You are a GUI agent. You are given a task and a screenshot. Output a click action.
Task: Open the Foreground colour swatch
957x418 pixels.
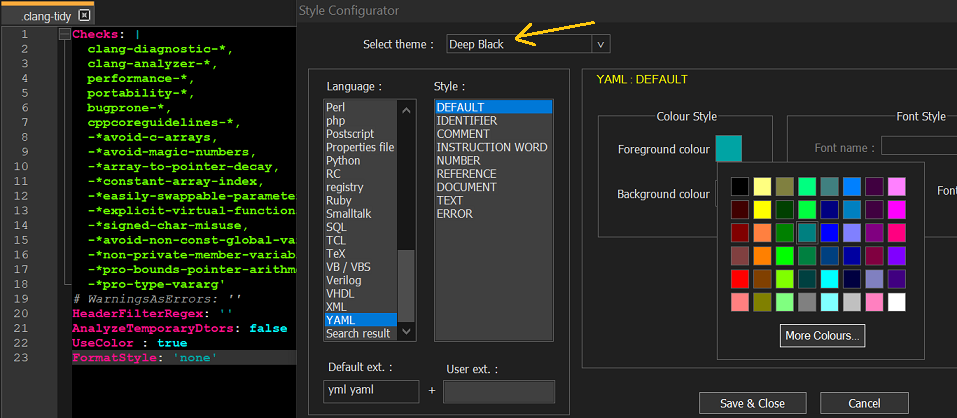(728, 149)
